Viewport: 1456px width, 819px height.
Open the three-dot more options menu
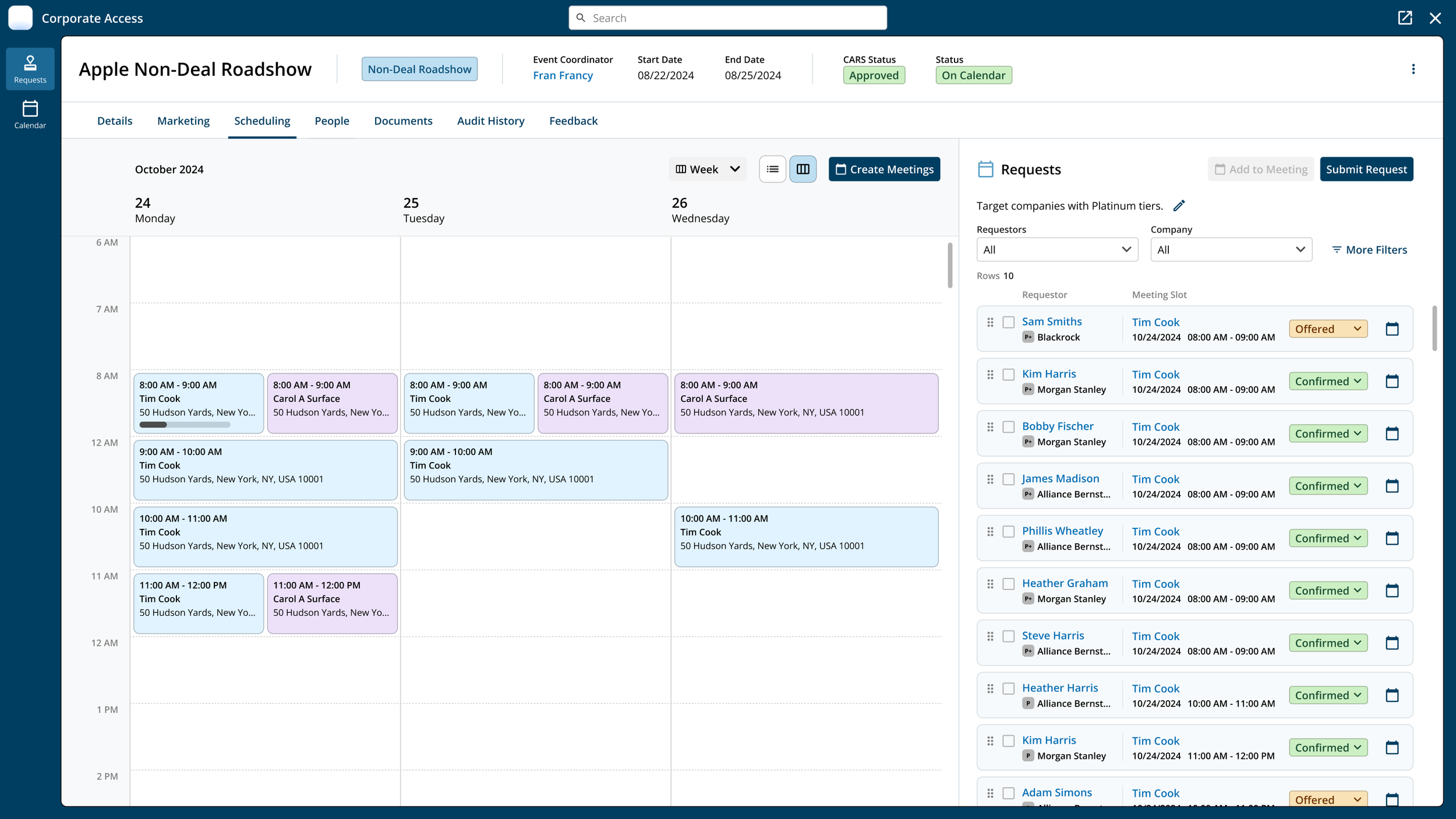coord(1413,69)
